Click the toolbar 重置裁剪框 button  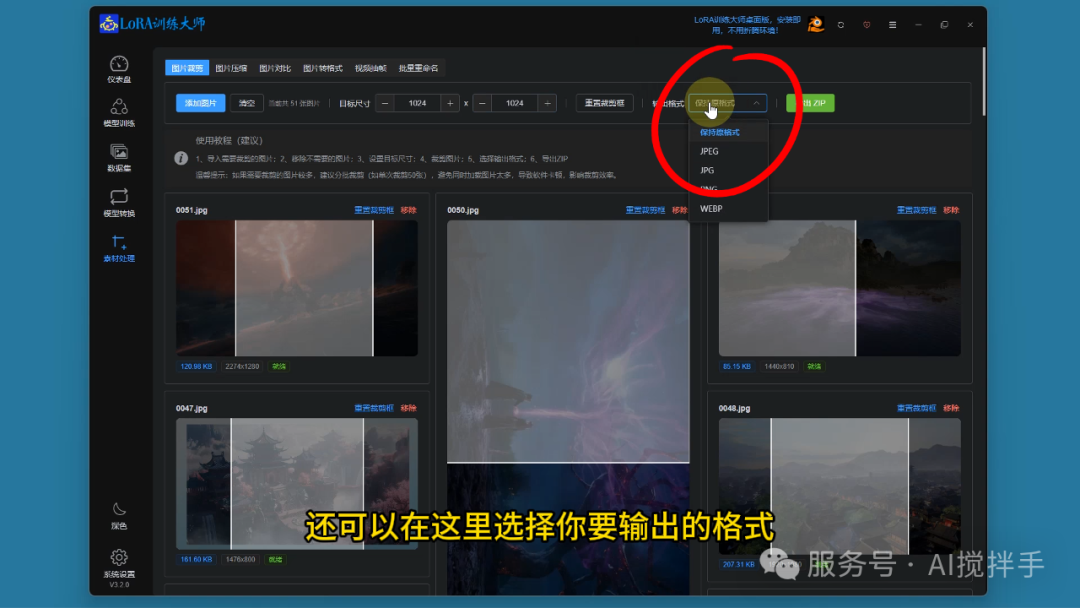(604, 103)
